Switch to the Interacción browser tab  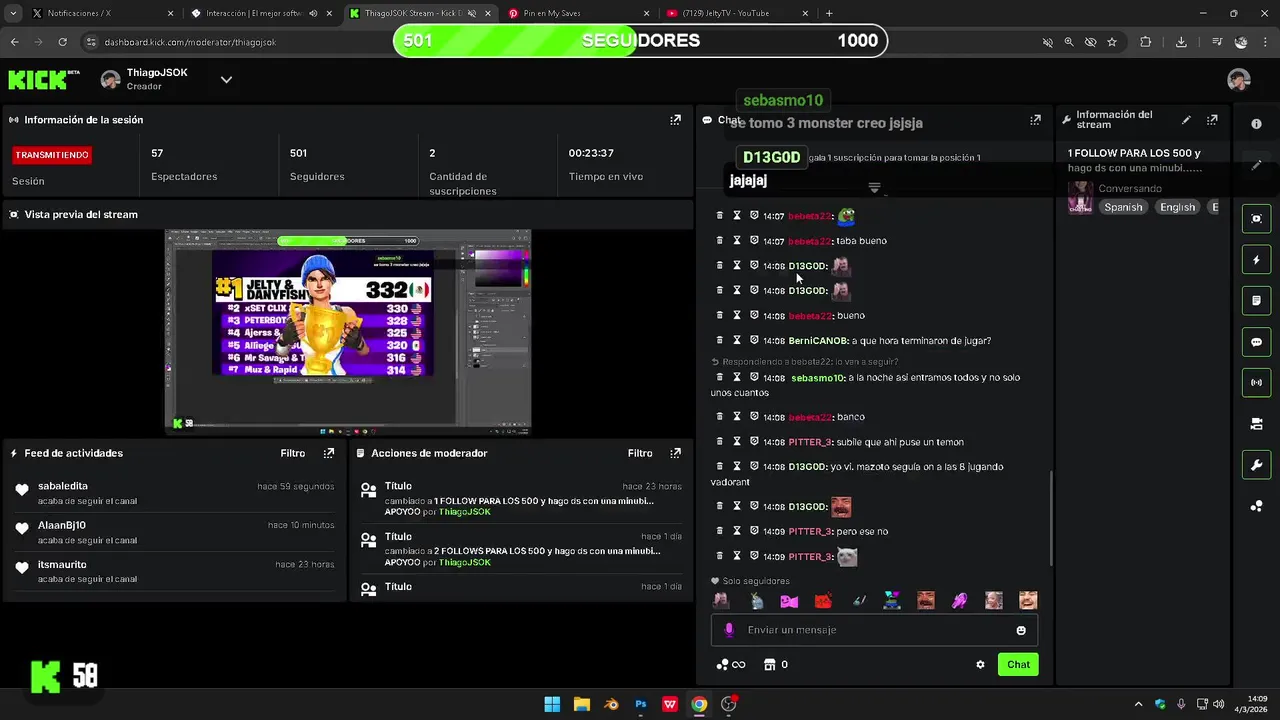[260, 14]
